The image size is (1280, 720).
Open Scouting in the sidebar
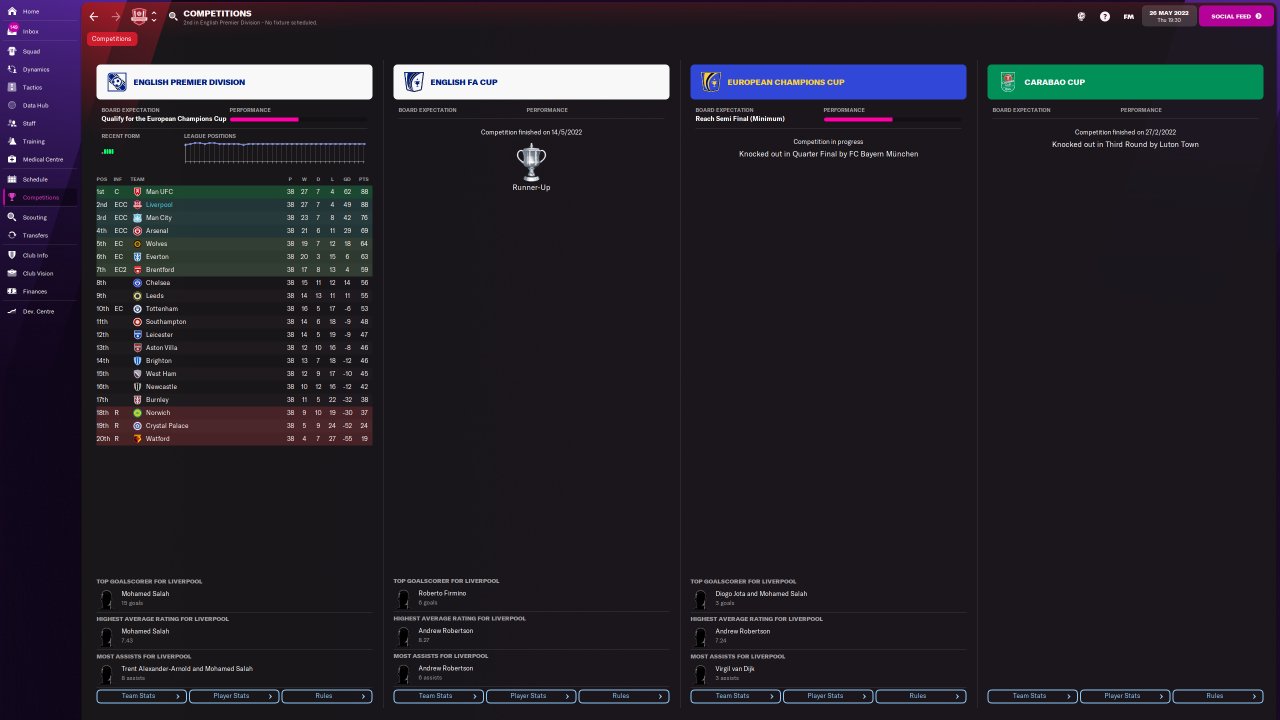pyautogui.click(x=39, y=217)
